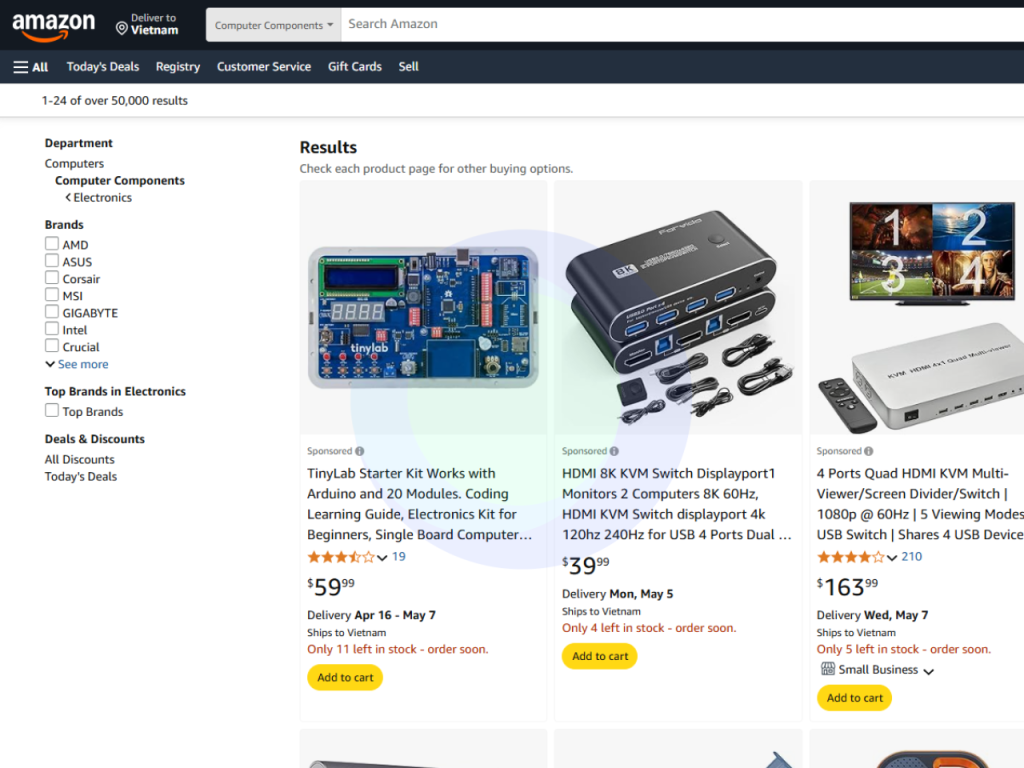
Task: View 210 reviews of Quad HDMI KVM
Action: pyautogui.click(x=911, y=556)
